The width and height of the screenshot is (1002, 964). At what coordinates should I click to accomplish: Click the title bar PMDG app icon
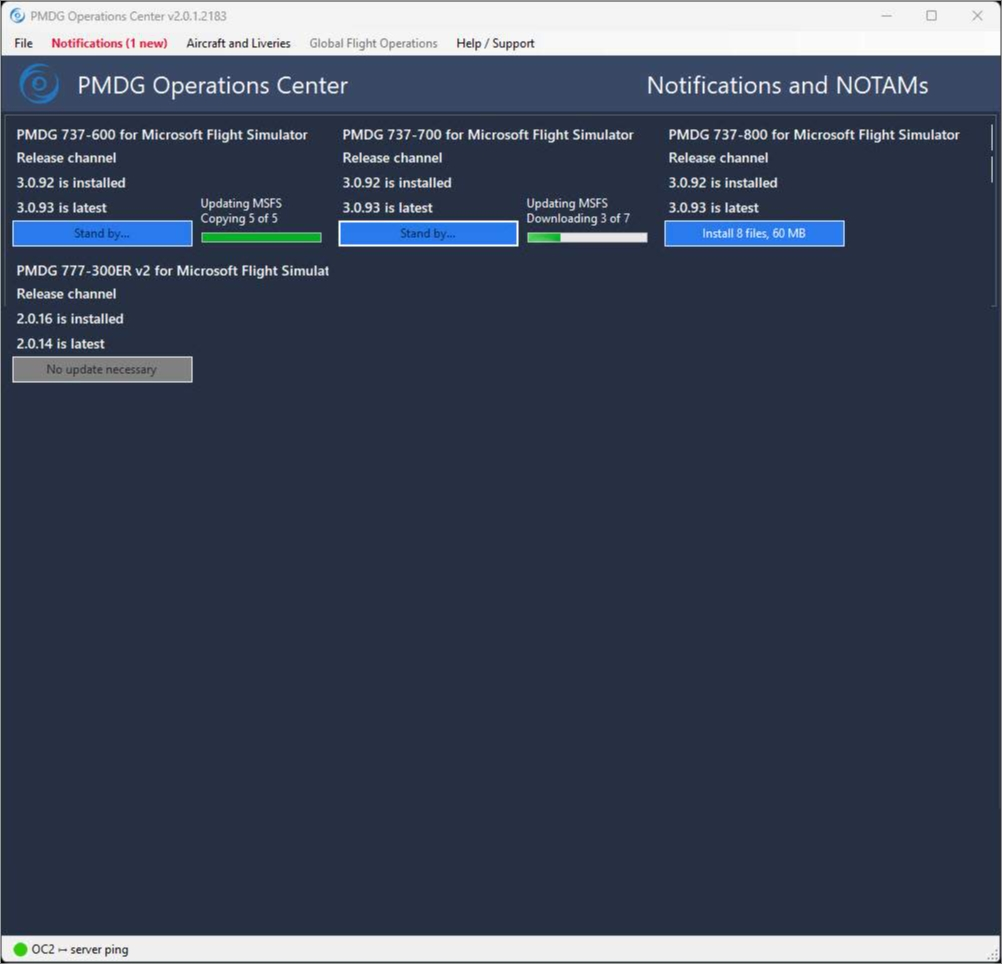click(x=17, y=16)
